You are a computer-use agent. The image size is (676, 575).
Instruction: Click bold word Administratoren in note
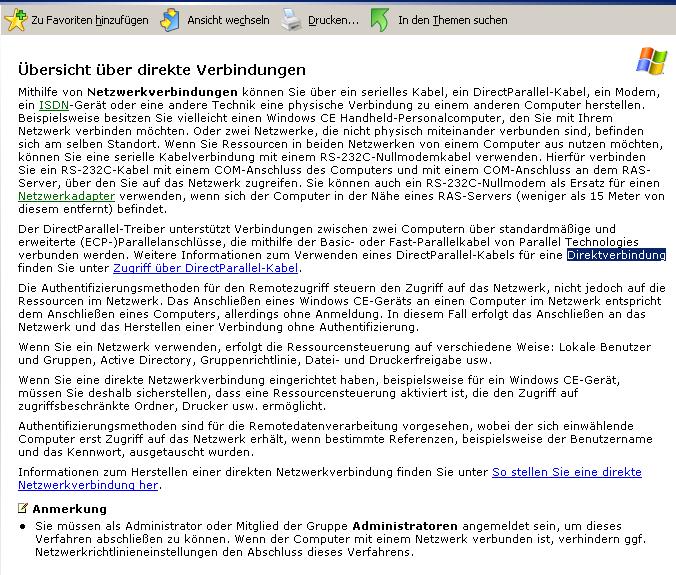(x=405, y=526)
